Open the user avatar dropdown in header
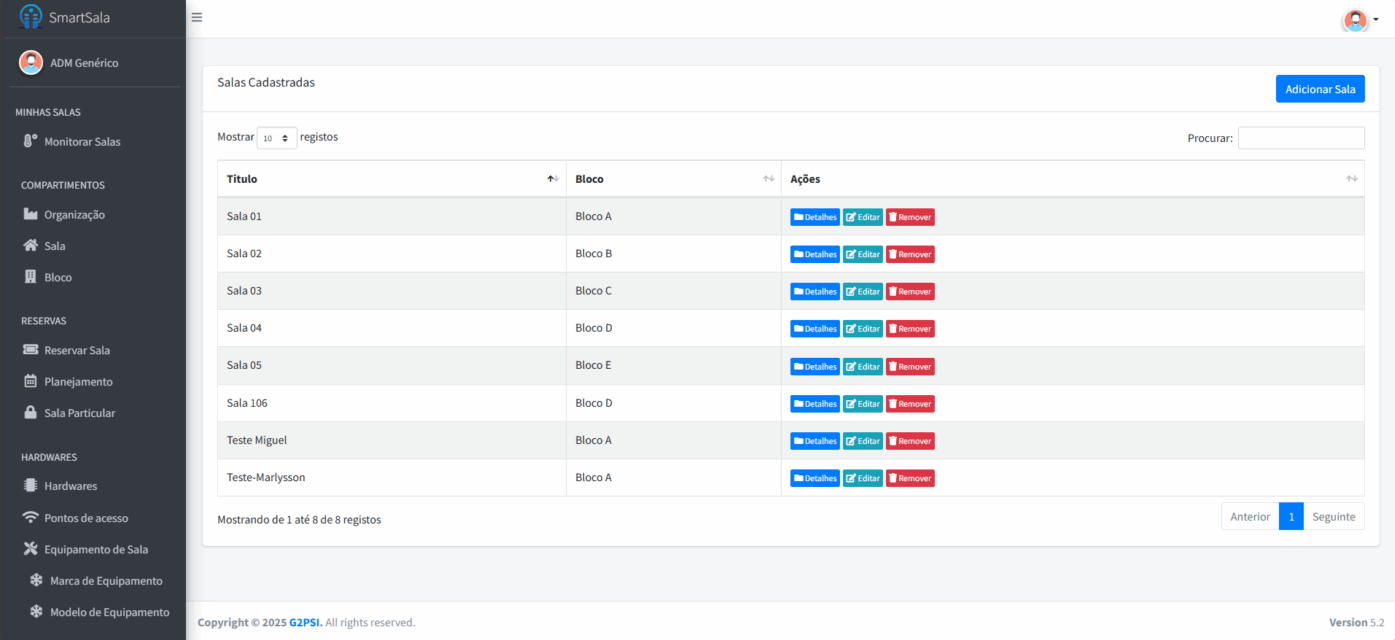The width and height of the screenshot is (1395, 640). point(1359,20)
